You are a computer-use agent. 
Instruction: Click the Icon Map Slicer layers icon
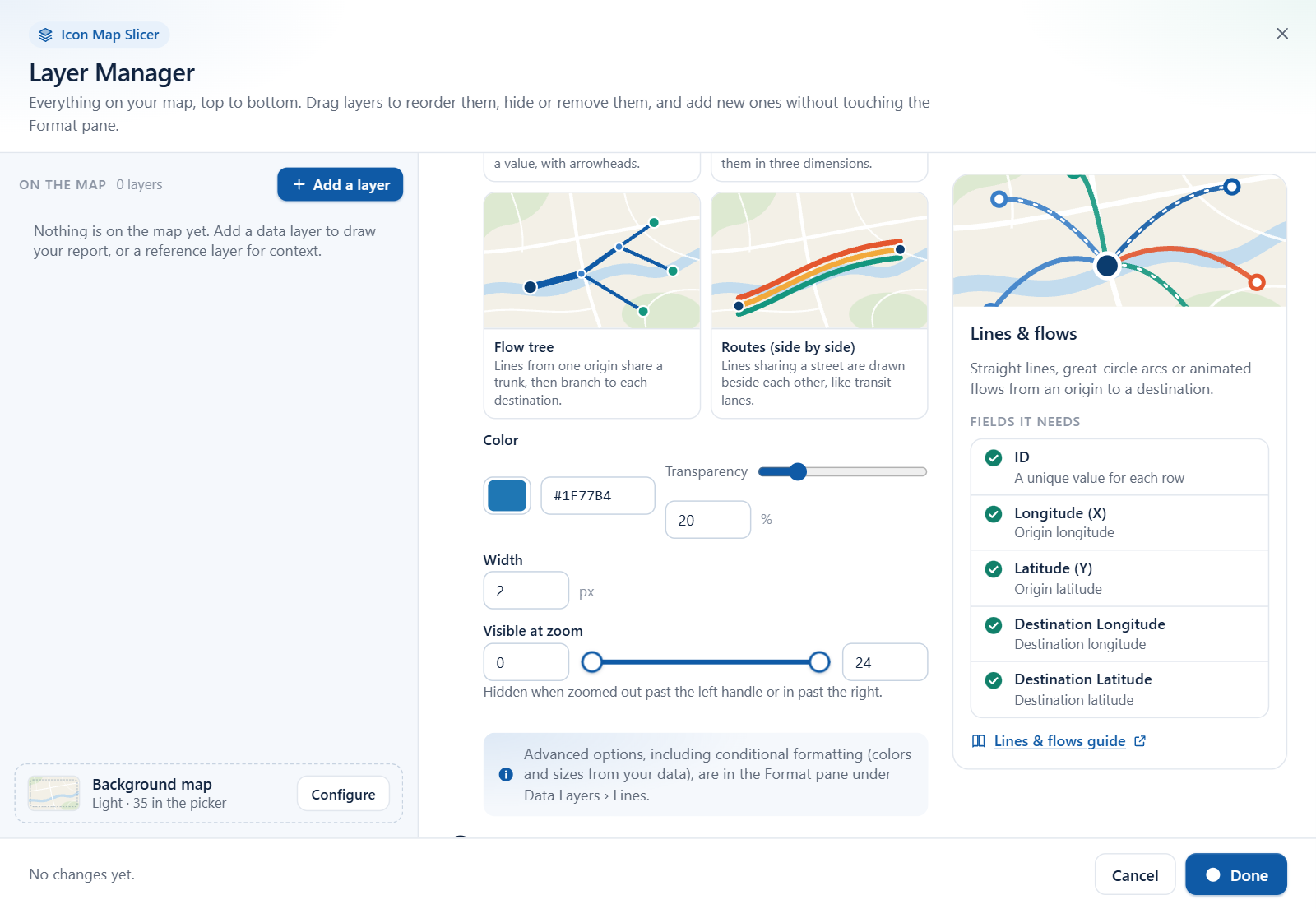coord(45,35)
